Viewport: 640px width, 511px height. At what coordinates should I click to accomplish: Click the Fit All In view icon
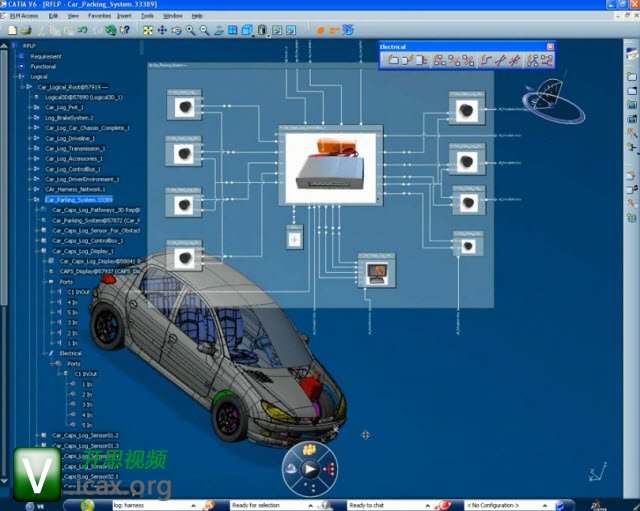tap(148, 30)
